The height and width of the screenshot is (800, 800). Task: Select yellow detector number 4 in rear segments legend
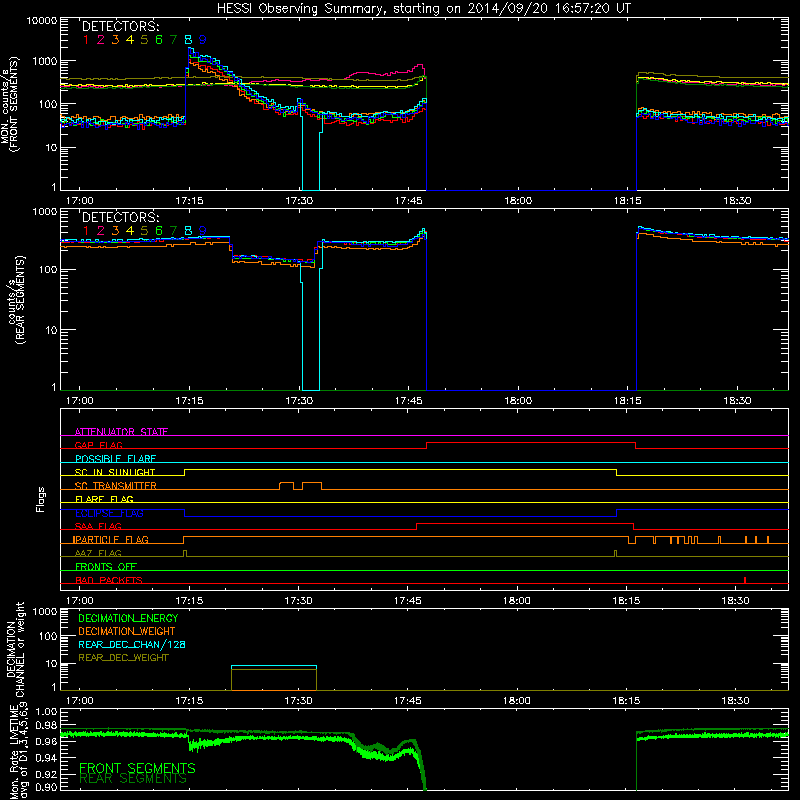(130, 231)
